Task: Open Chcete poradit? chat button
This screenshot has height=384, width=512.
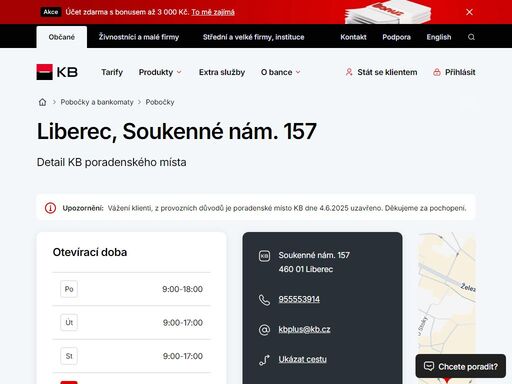Action: [461, 366]
